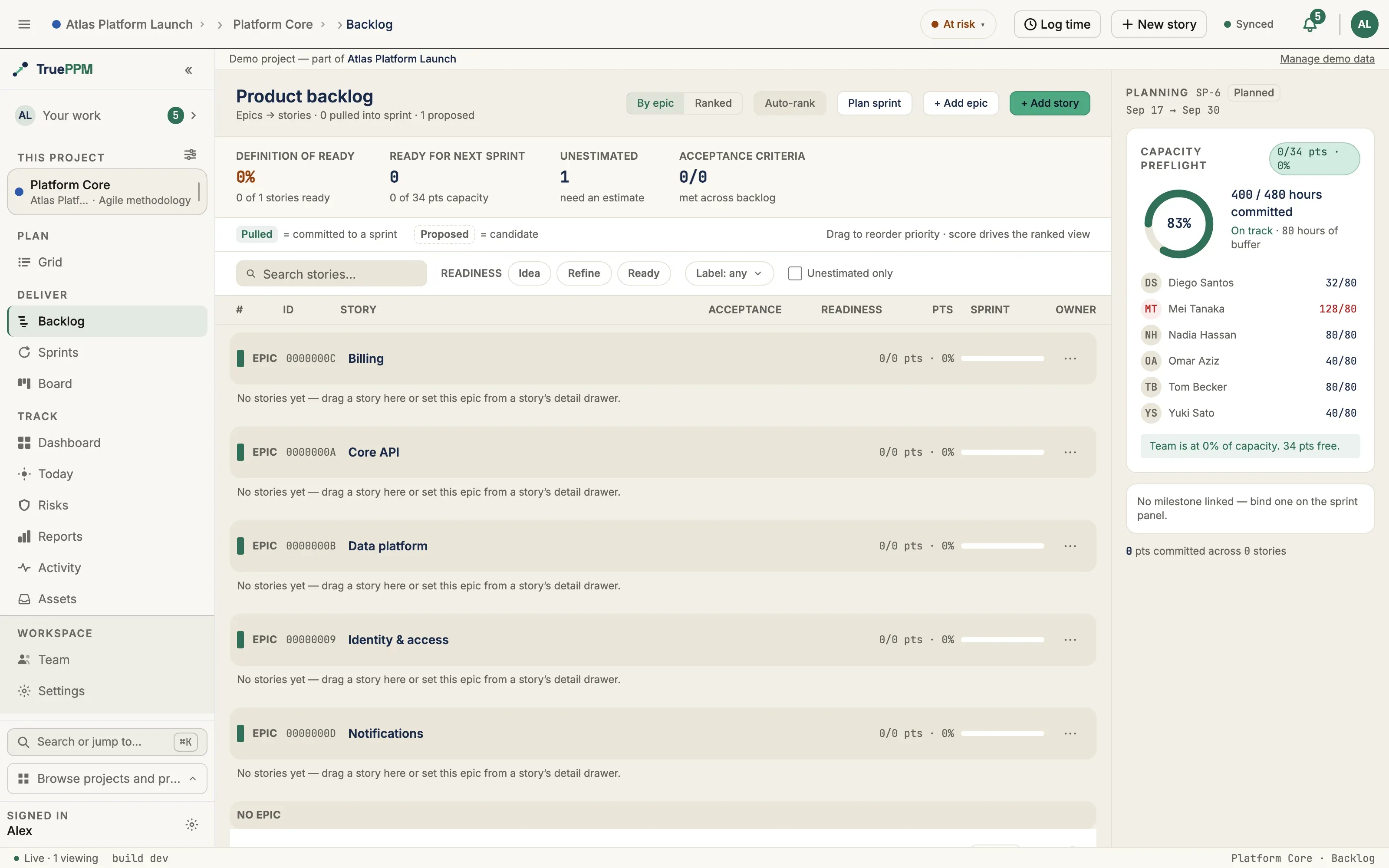Open Platform Core breadcrumb dropdown
Screen dimensions: 1389x868
point(323,24)
